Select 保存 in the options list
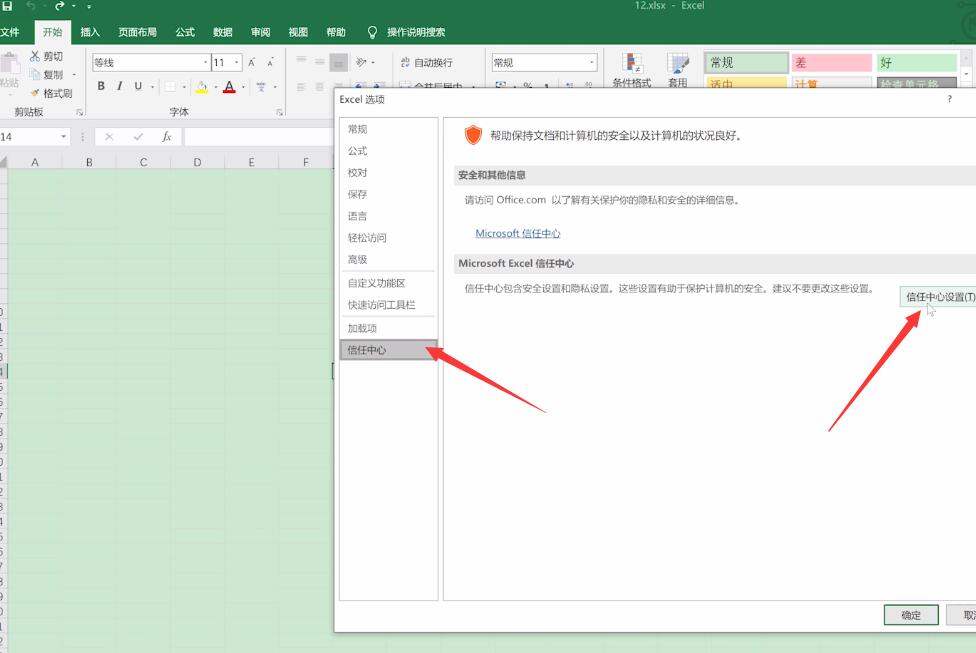 click(388, 194)
